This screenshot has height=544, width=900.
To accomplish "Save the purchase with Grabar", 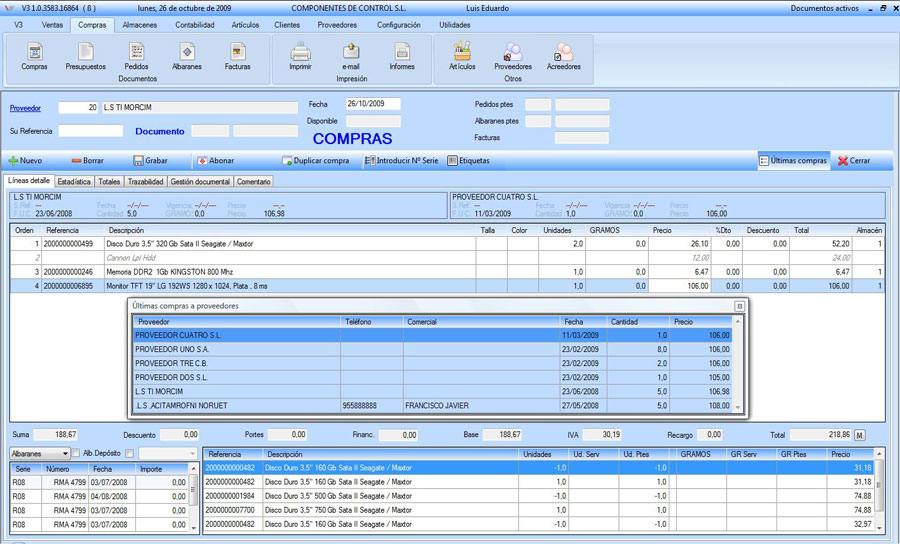I will 150,161.
